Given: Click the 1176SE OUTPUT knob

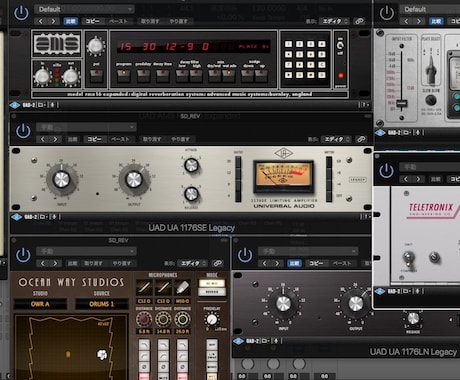Looking at the screenshot, I should [x=134, y=179].
